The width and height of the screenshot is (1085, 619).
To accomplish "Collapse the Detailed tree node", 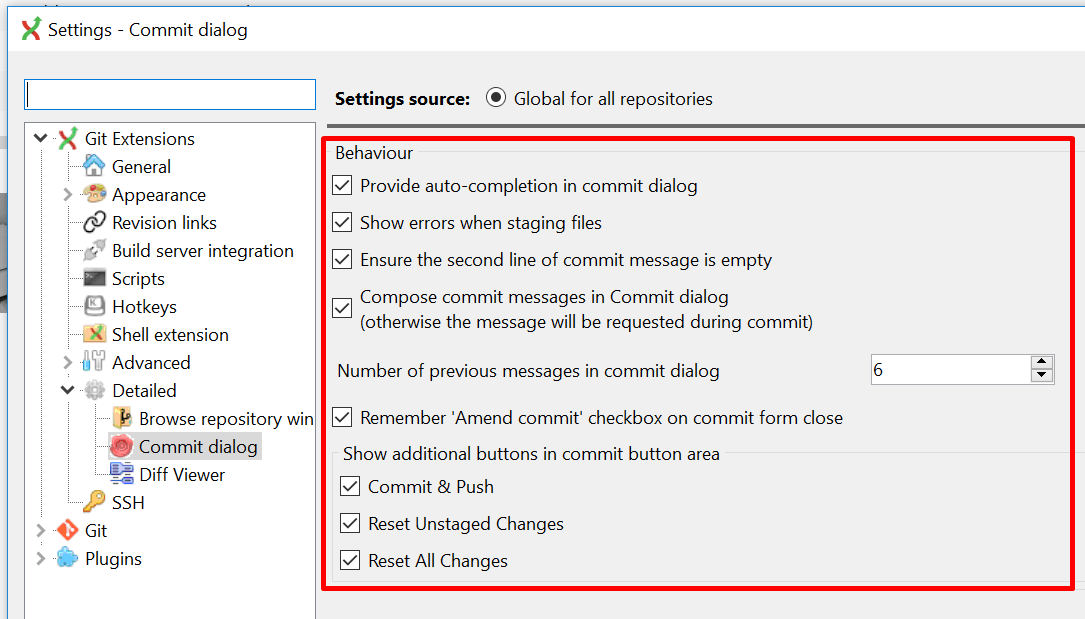I will coord(66,390).
